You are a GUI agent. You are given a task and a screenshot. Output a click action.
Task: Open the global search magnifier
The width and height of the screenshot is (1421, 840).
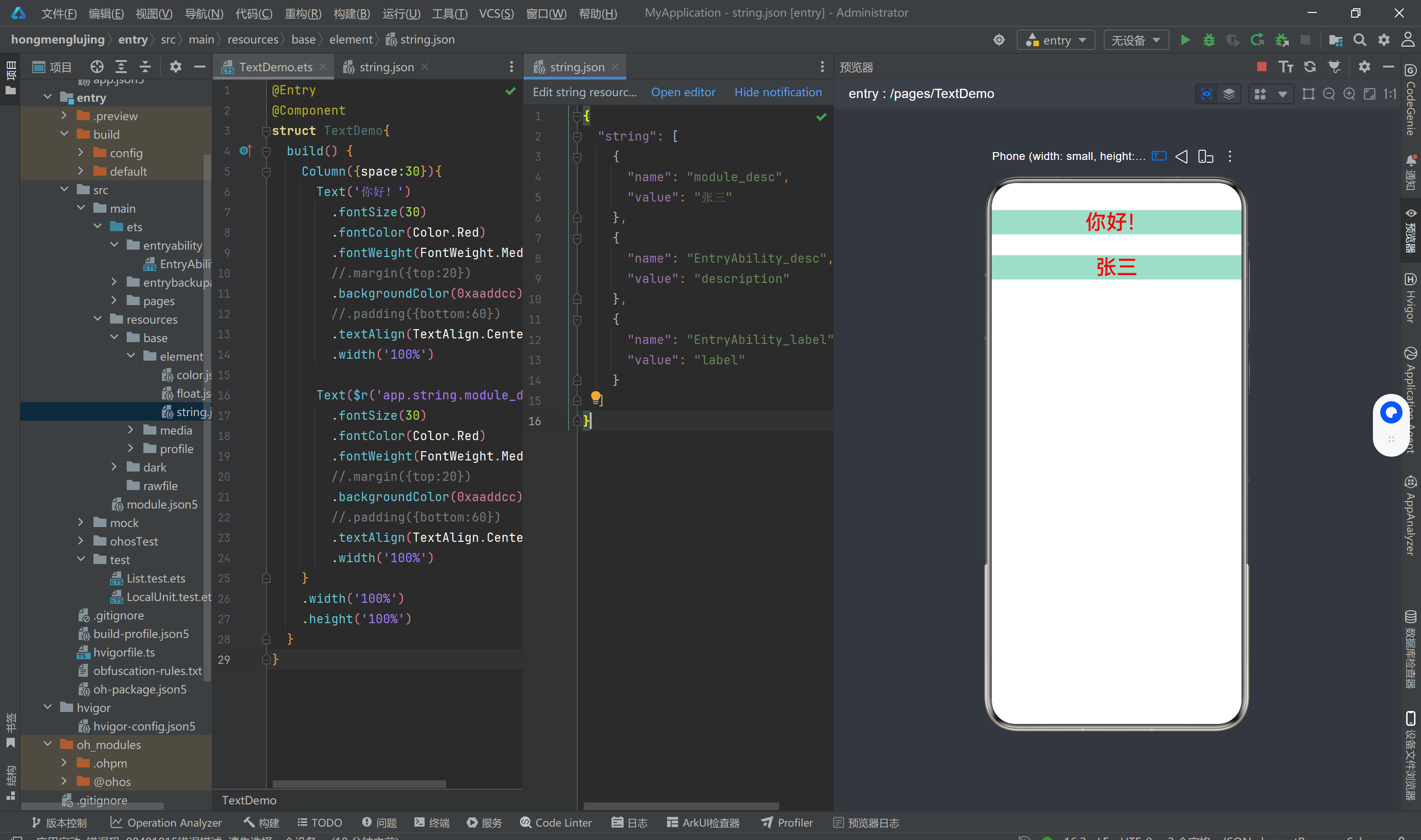(x=1359, y=40)
